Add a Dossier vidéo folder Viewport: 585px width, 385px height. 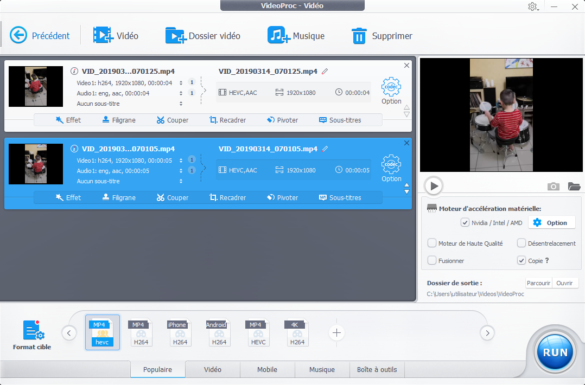coord(203,36)
